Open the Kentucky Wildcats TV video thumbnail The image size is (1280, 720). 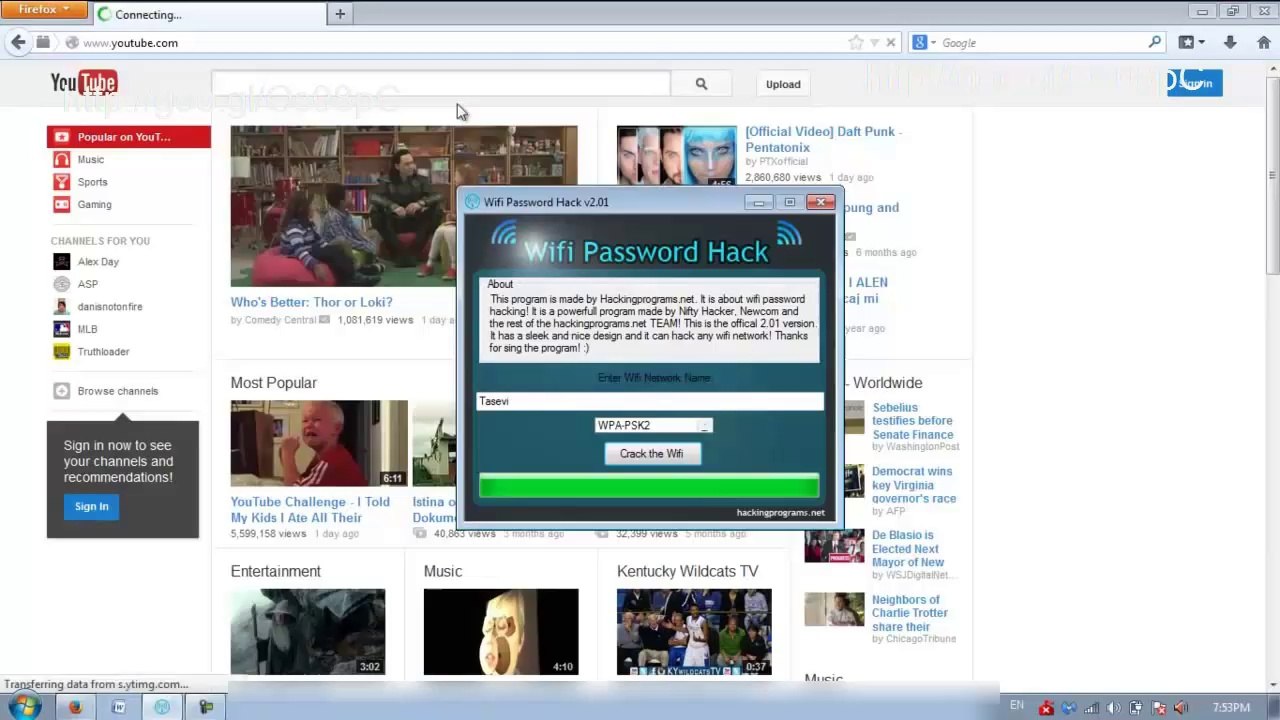click(x=694, y=631)
